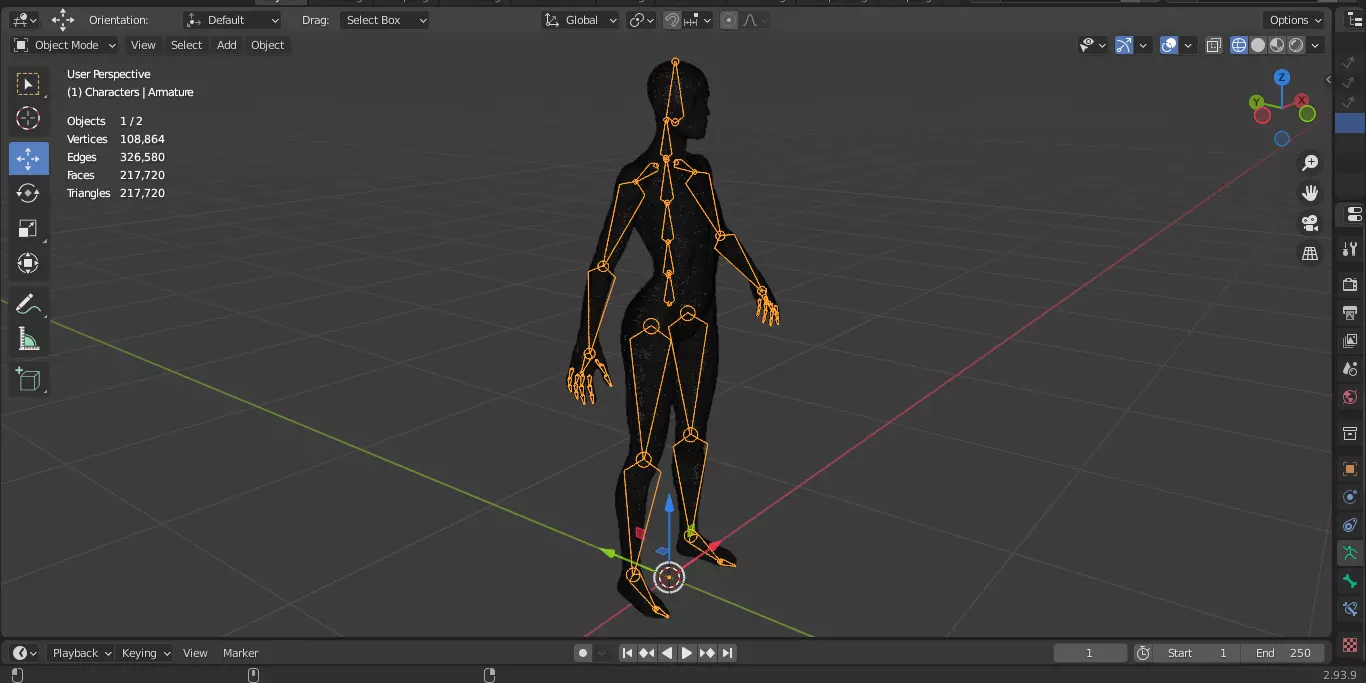This screenshot has height=683, width=1366.
Task: Click the move gizmo icon in tool header
Action: (63, 20)
